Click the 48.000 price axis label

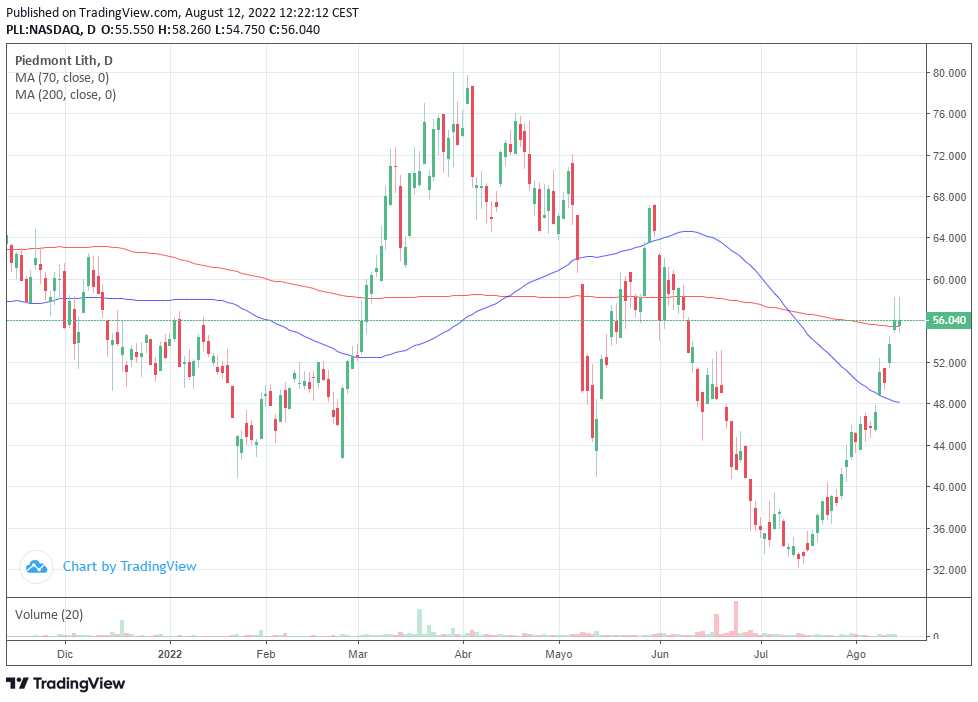(x=949, y=404)
